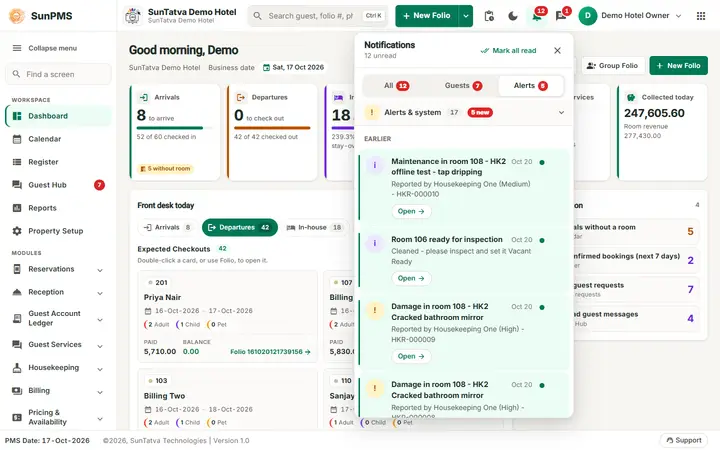Click the Collected today money icon
The height and width of the screenshot is (450, 720).
point(631,97)
